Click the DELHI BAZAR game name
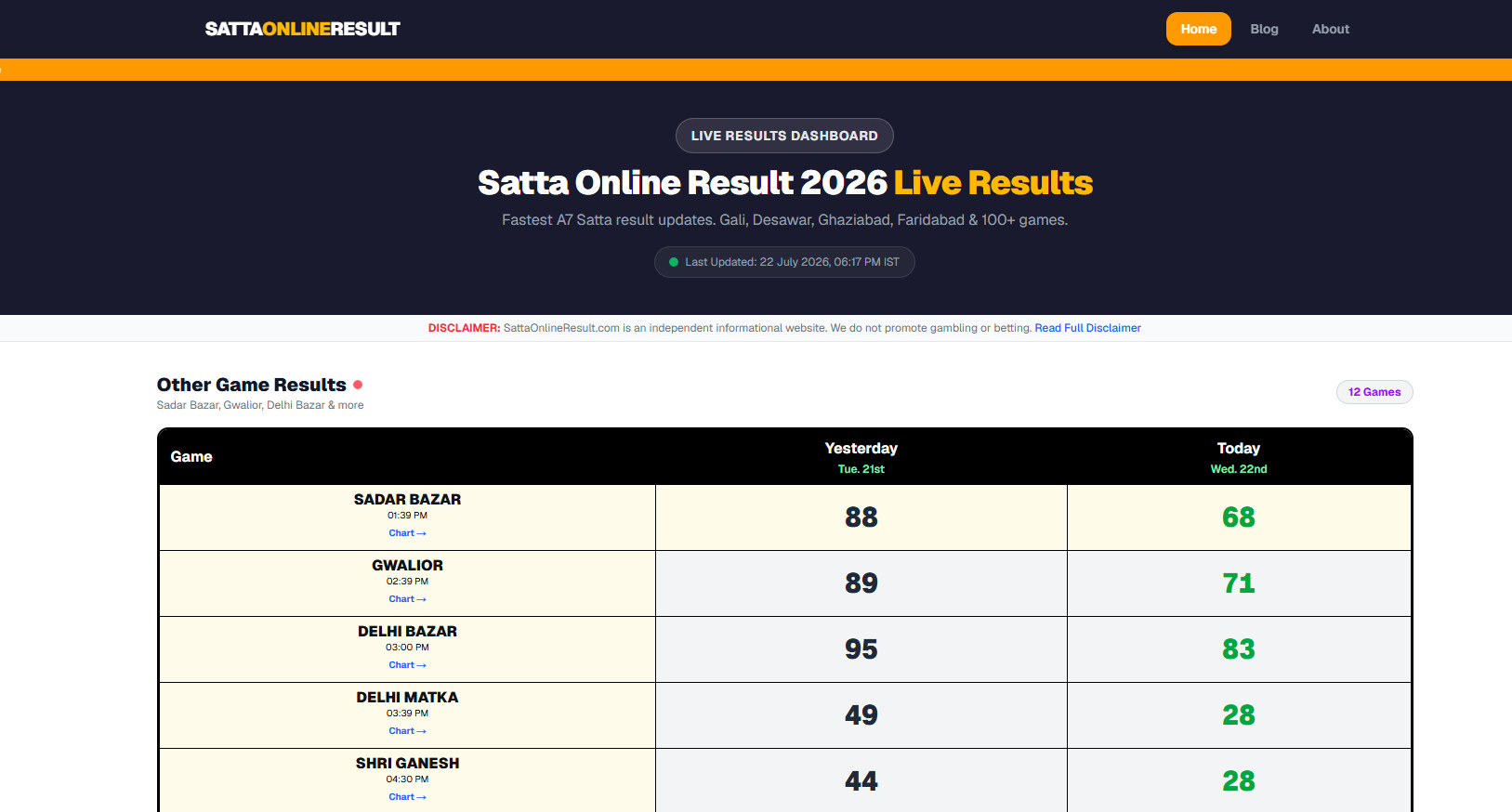The image size is (1512, 812). pyautogui.click(x=407, y=631)
